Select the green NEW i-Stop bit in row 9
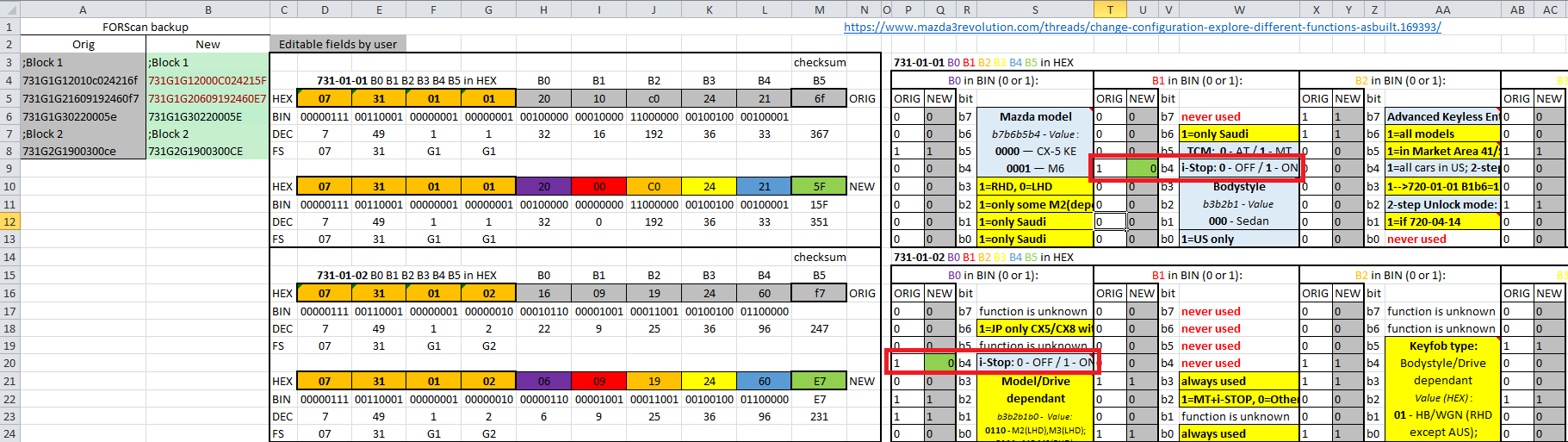 point(1142,168)
